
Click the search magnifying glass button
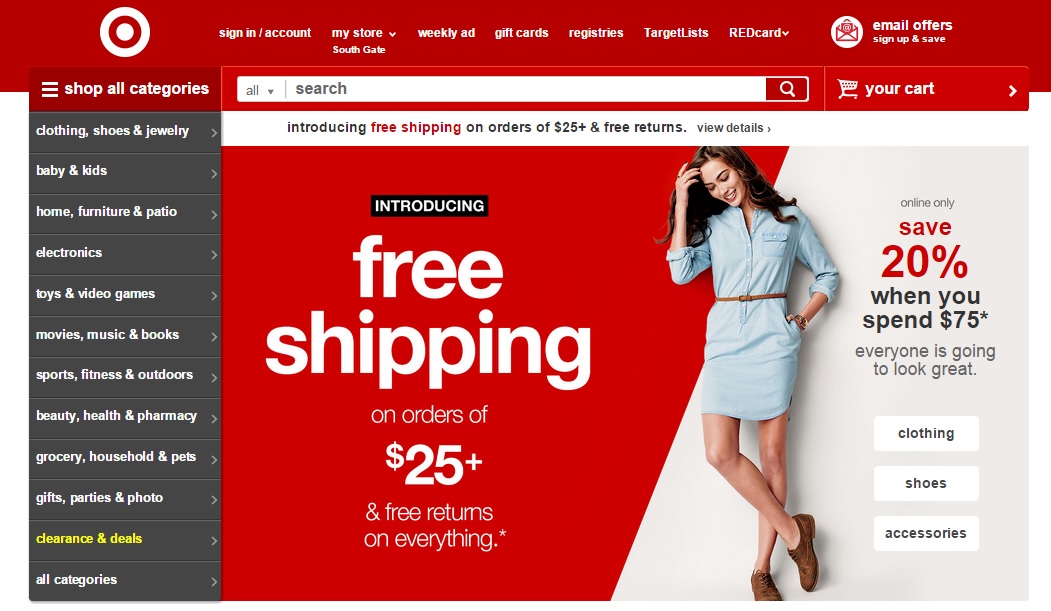click(787, 89)
